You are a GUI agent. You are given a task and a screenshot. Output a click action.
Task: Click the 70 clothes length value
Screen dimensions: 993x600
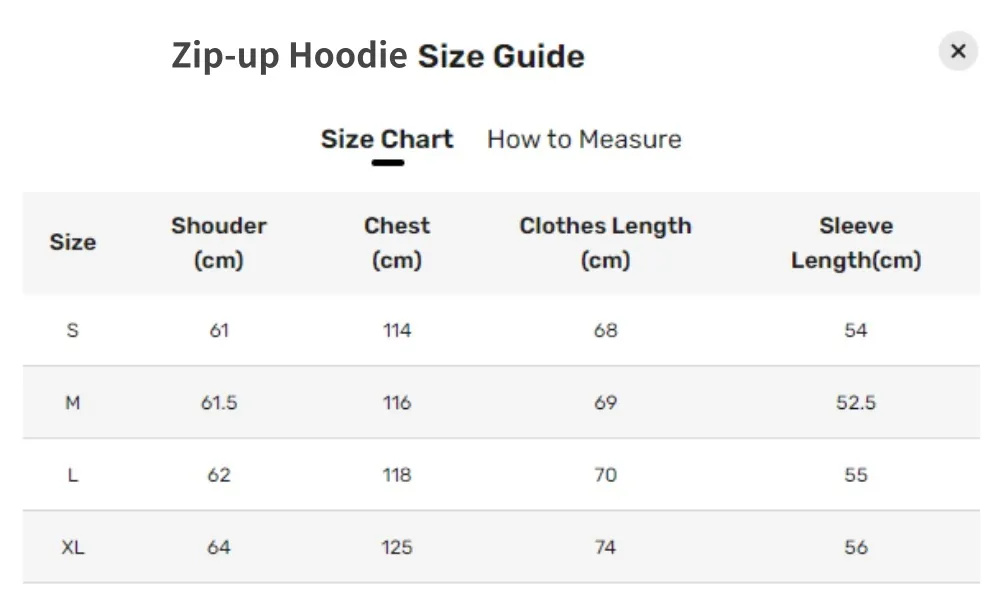tap(605, 475)
